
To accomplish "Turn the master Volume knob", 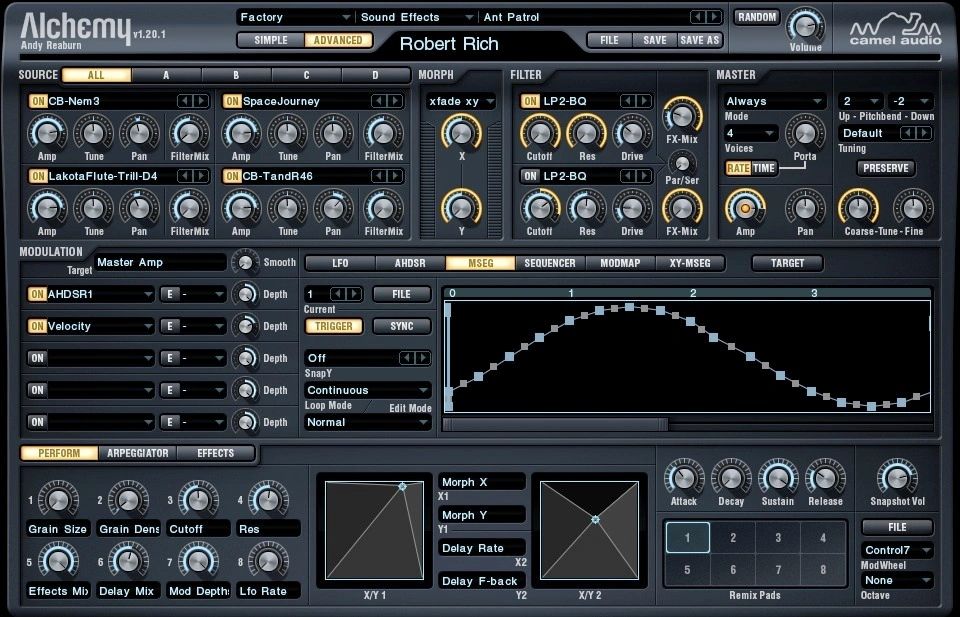I will (805, 28).
